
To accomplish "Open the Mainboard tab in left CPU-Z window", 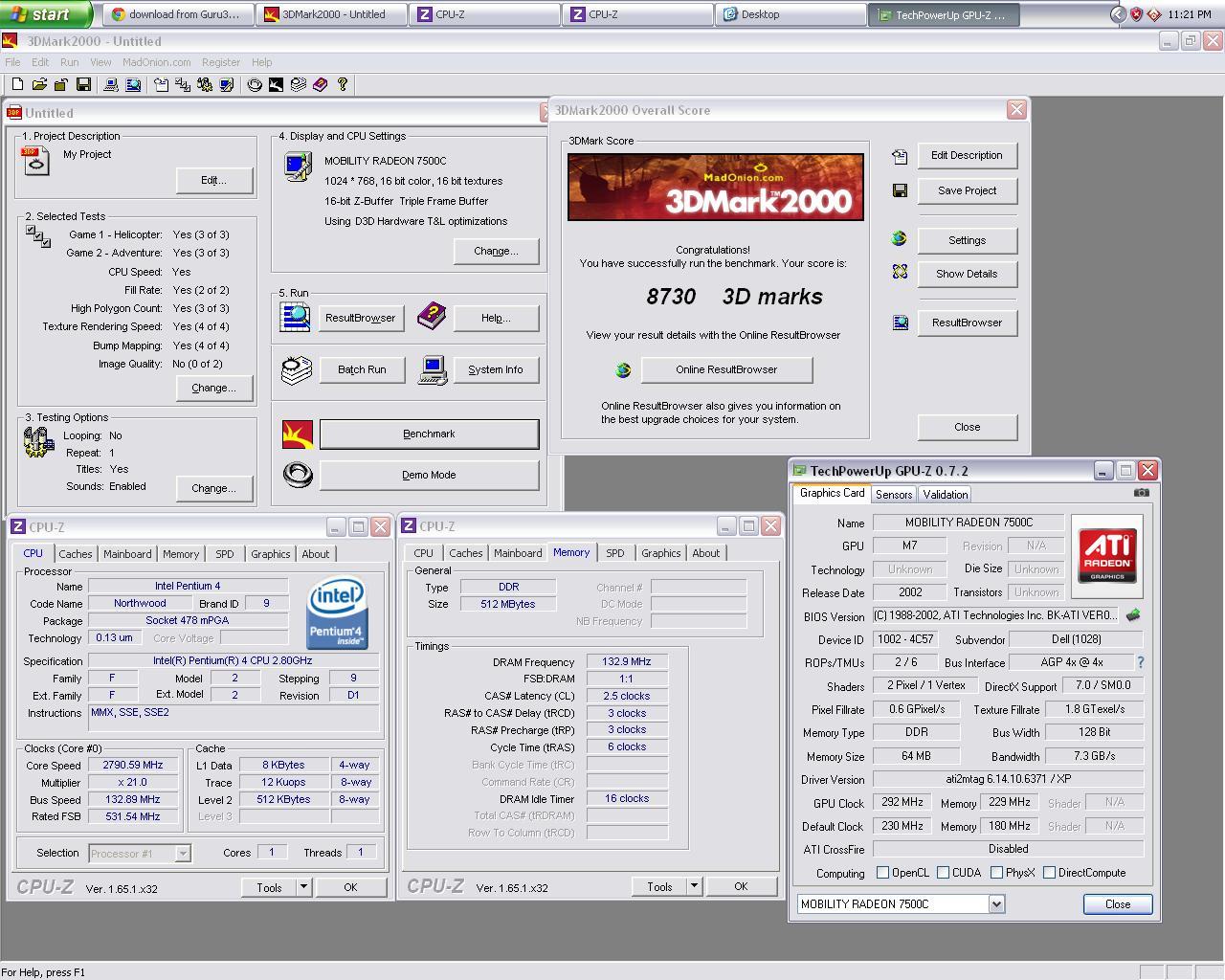I will [127, 554].
